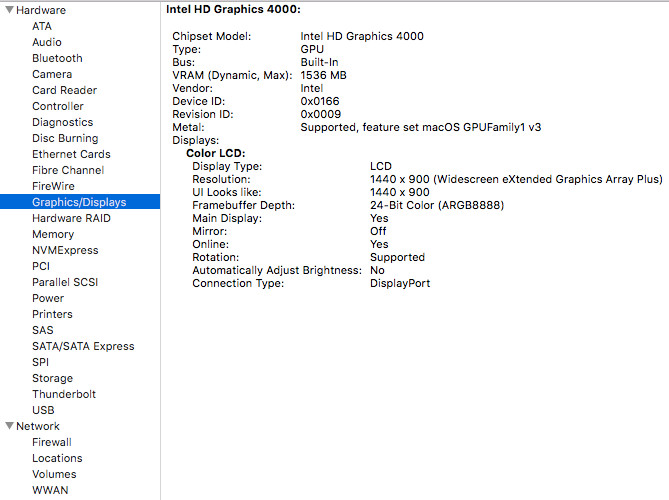Screen dimensions: 669x500
Task: Select Card Reader in the sidebar
Action: pyautogui.click(x=64, y=90)
